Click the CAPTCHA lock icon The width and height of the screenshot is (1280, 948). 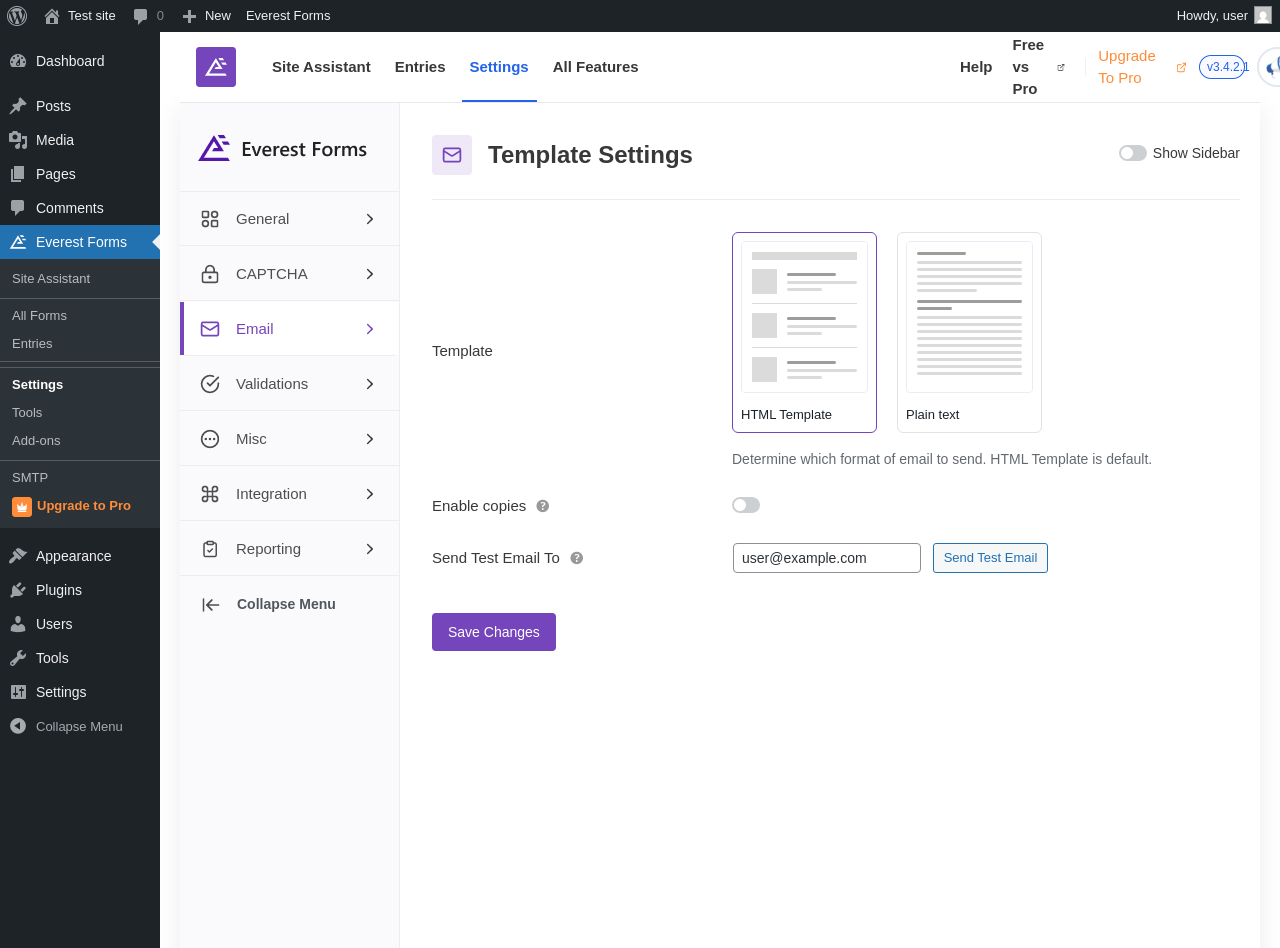click(x=210, y=274)
